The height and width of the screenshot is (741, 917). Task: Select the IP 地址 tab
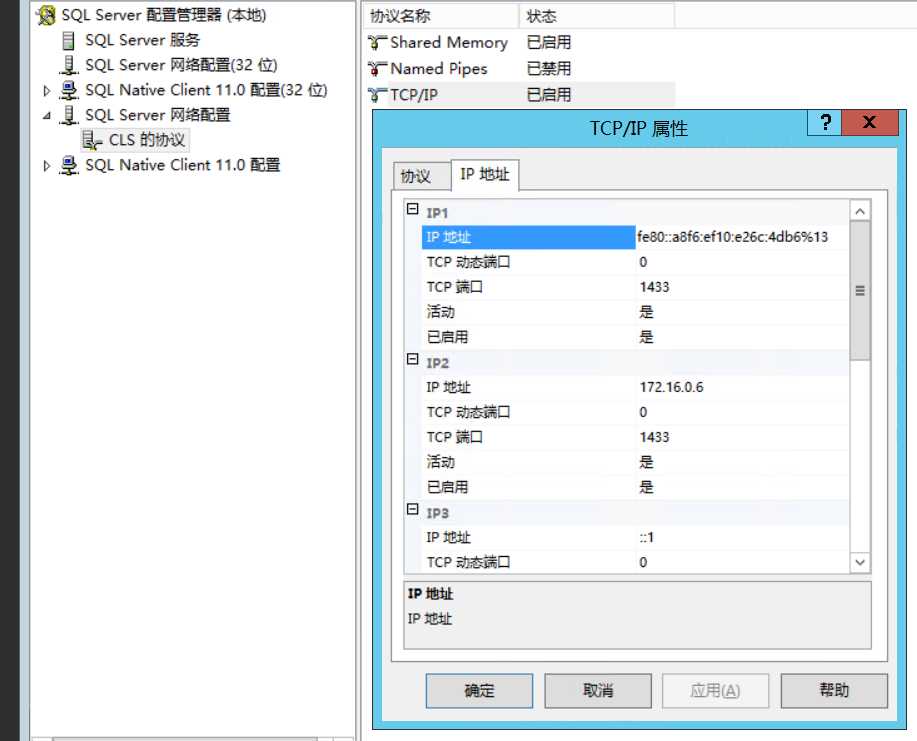485,174
